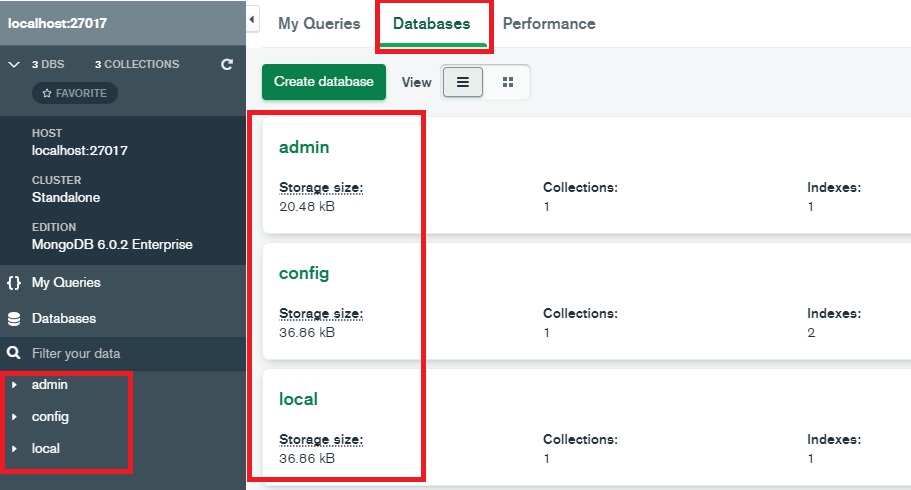Select local in the sidebar tree
This screenshot has width=911, height=490.
pyautogui.click(x=45, y=449)
